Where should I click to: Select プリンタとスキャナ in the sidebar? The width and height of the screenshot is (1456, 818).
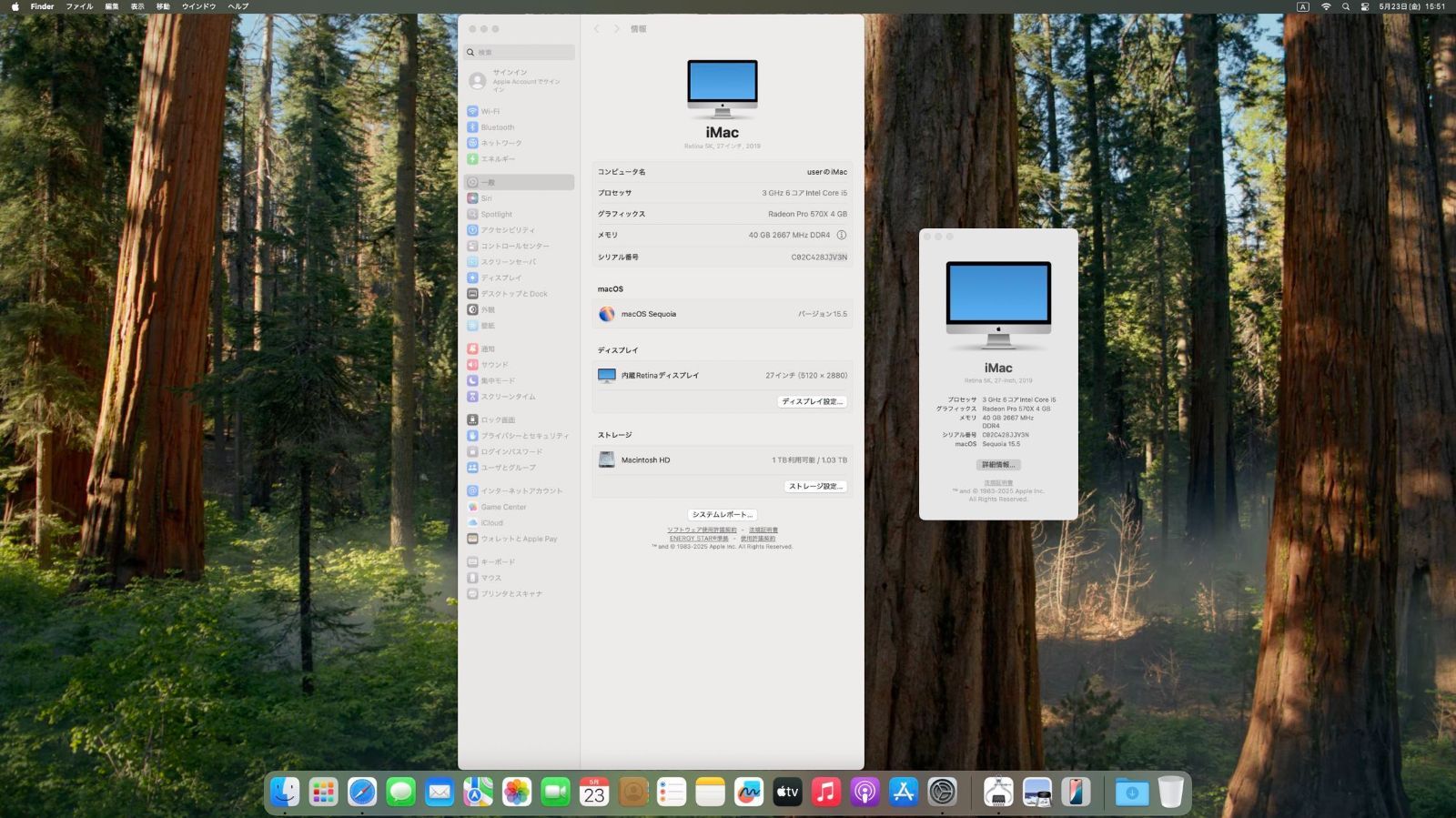519,594
